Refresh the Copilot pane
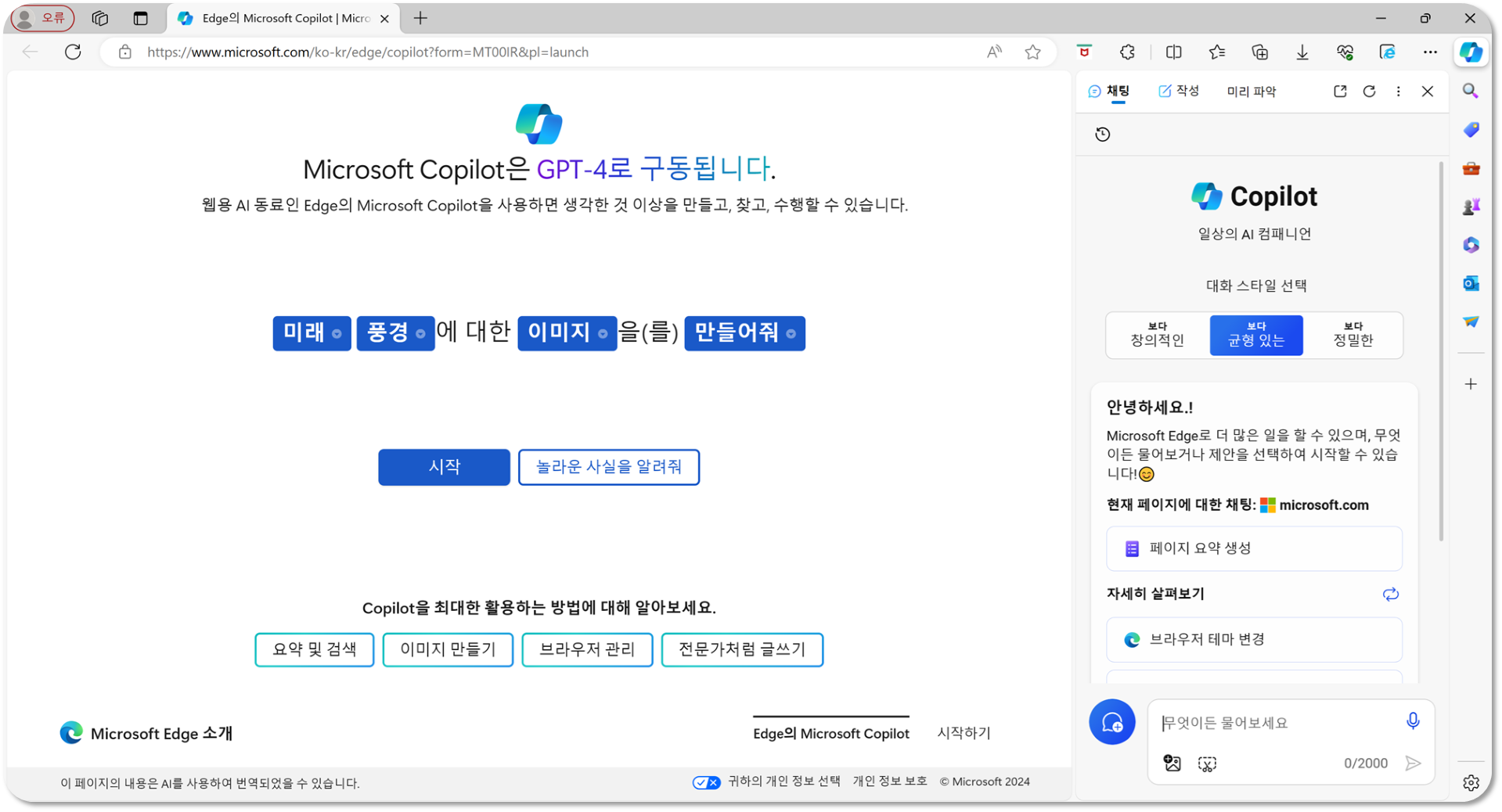This screenshot has width=1502, height=812. tap(1369, 92)
